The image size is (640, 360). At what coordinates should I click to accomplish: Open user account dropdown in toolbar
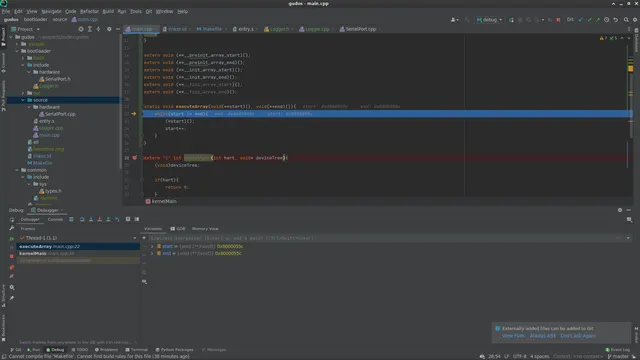(x=454, y=20)
